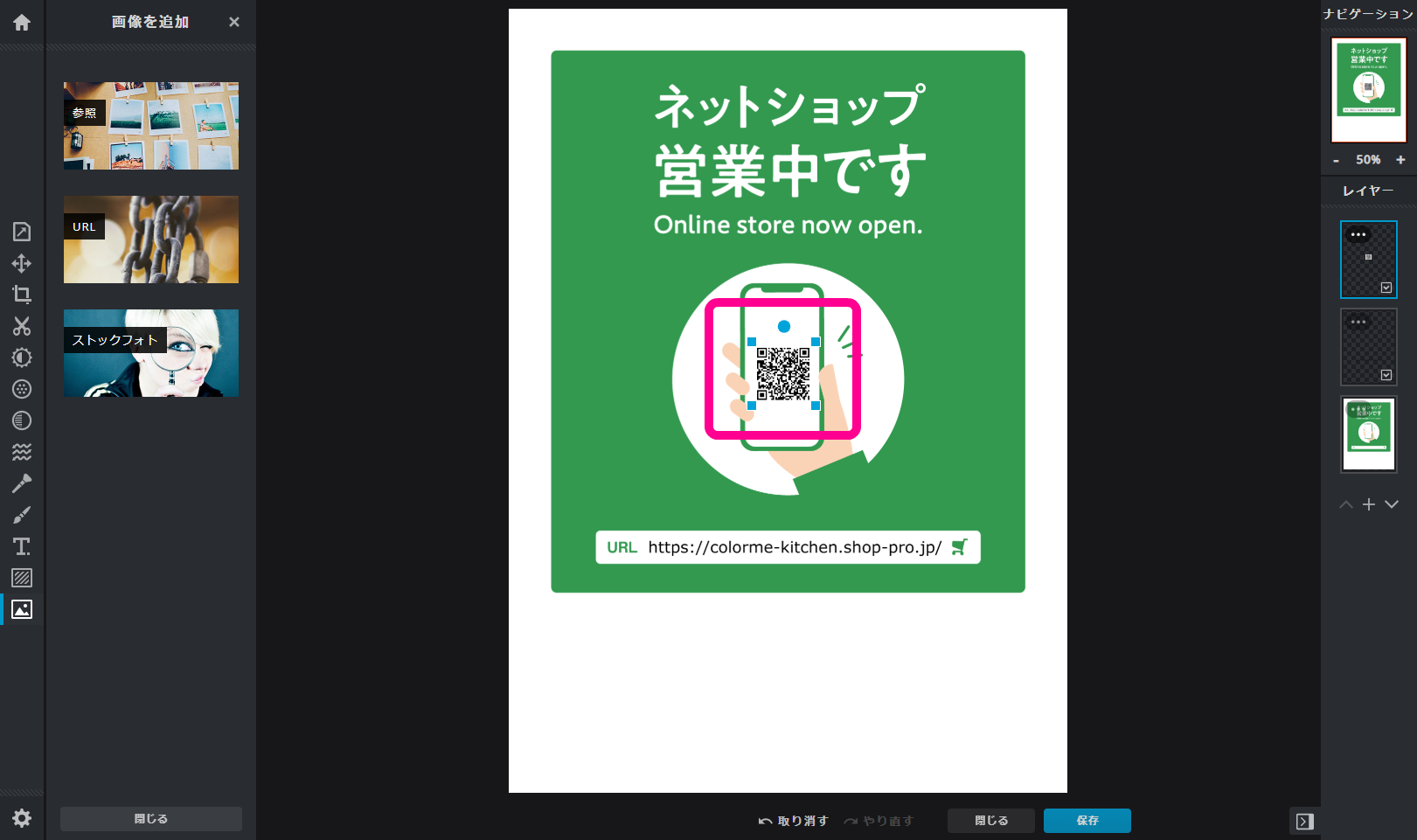This screenshot has height=840, width=1417.
Task: Zoom in with the plus button
Action: [x=1400, y=160]
